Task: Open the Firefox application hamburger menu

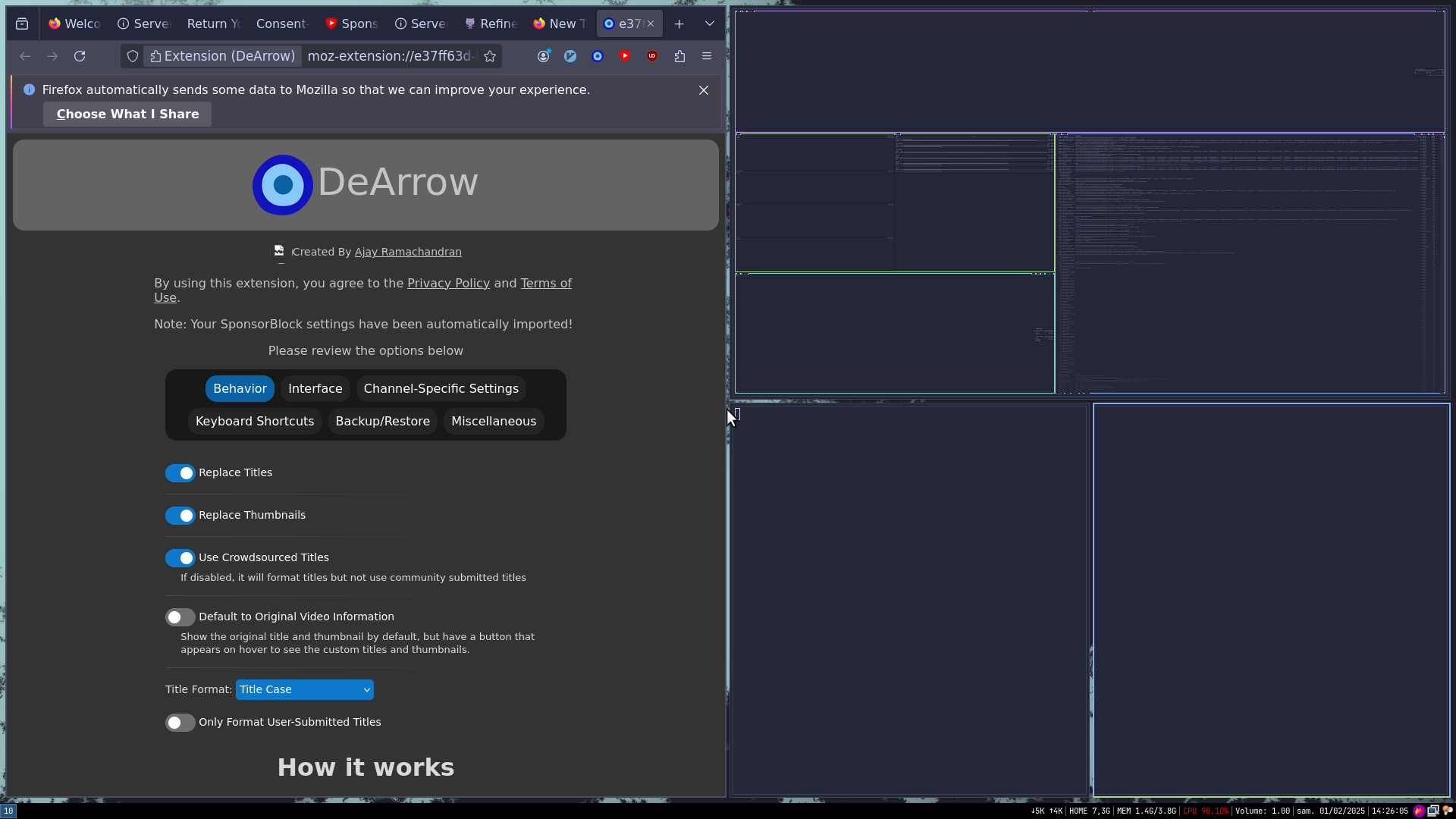Action: (x=707, y=56)
